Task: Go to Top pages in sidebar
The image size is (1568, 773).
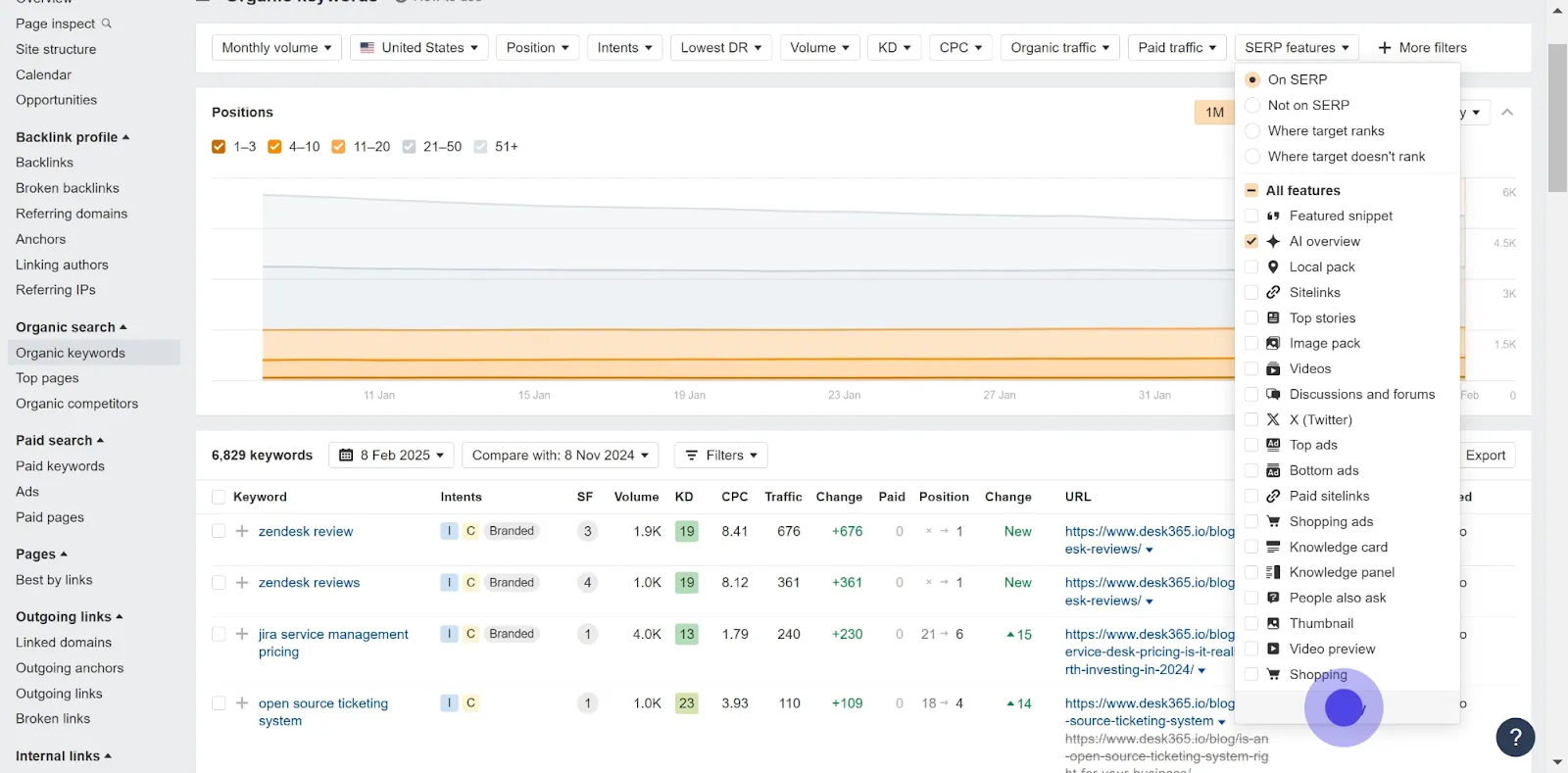Action: (47, 378)
